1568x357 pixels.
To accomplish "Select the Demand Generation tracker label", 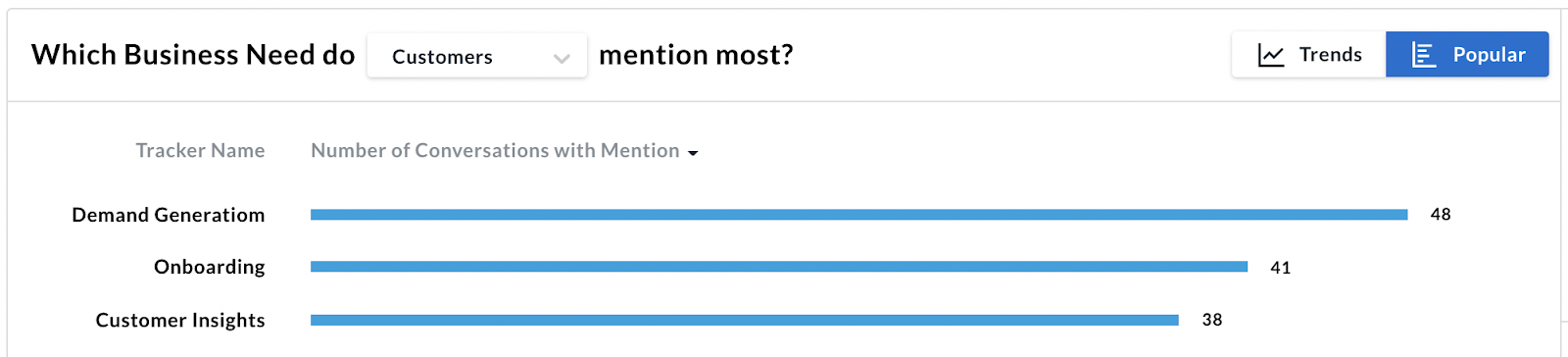I will click(x=169, y=215).
